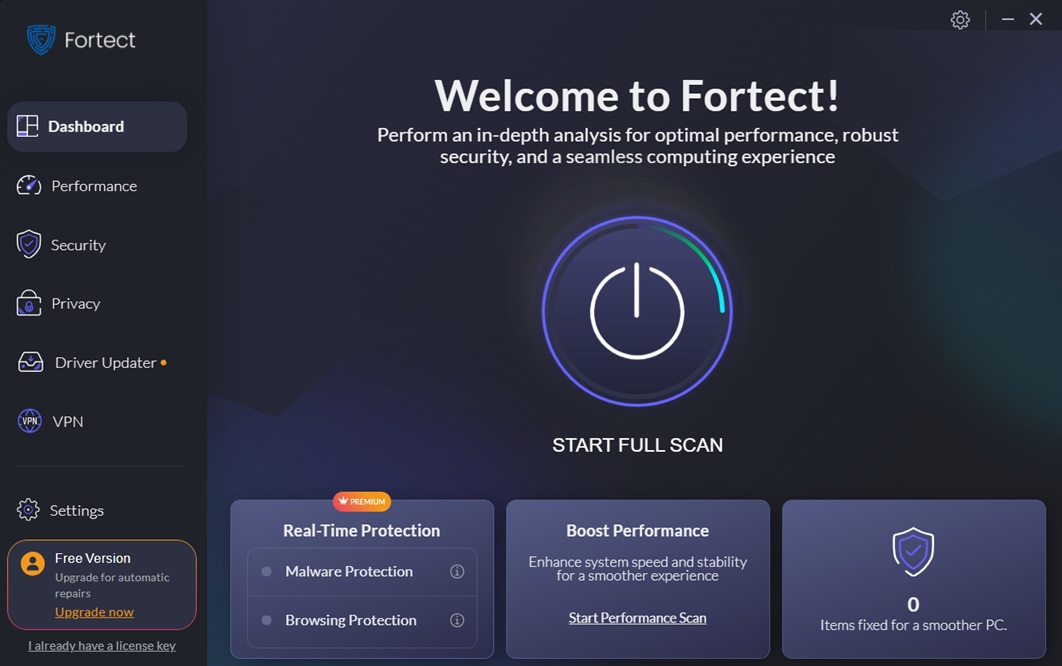Open the Dashboard menu item

(97, 127)
